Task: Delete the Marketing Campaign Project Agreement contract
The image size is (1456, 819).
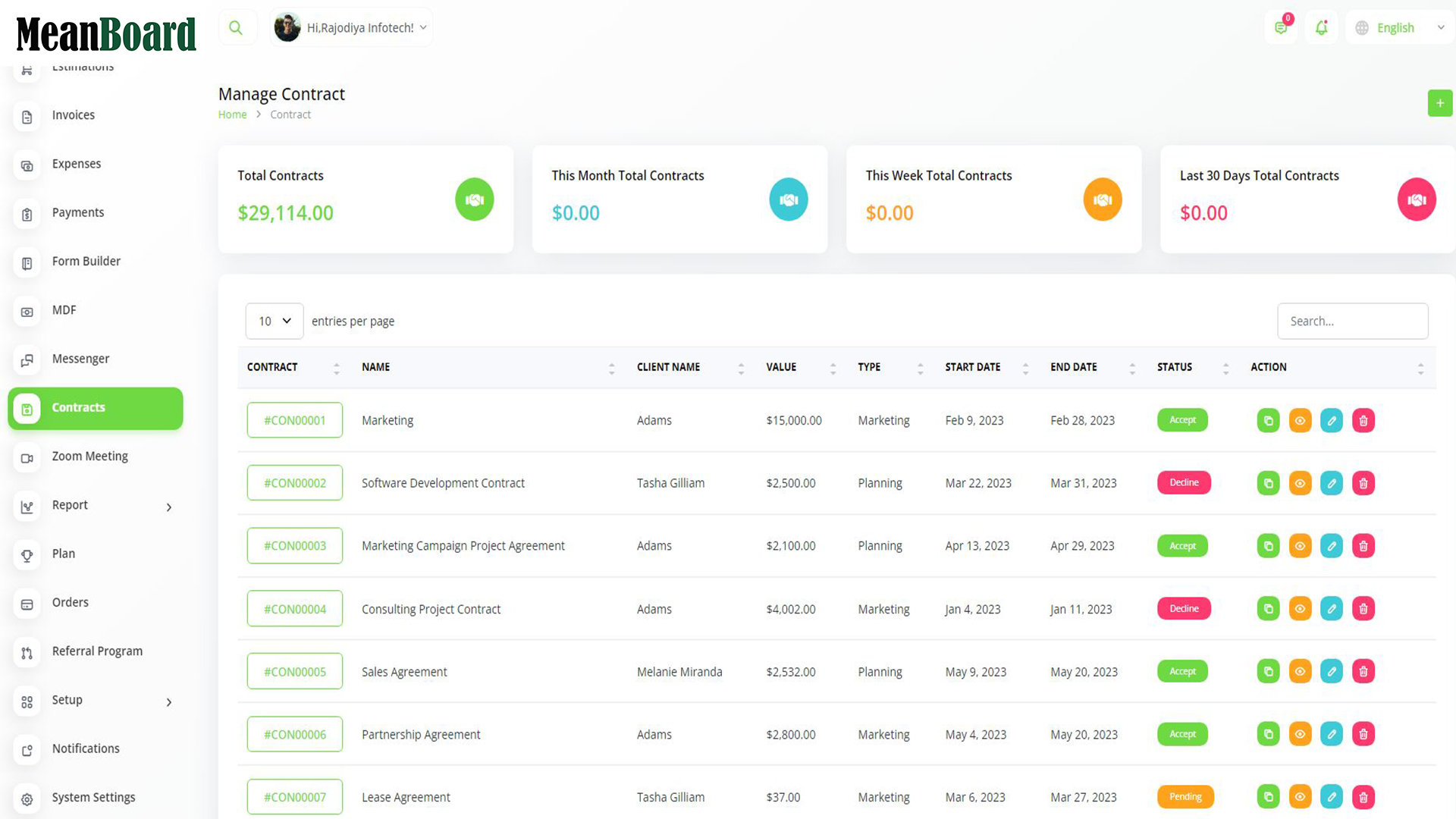Action: [1363, 546]
